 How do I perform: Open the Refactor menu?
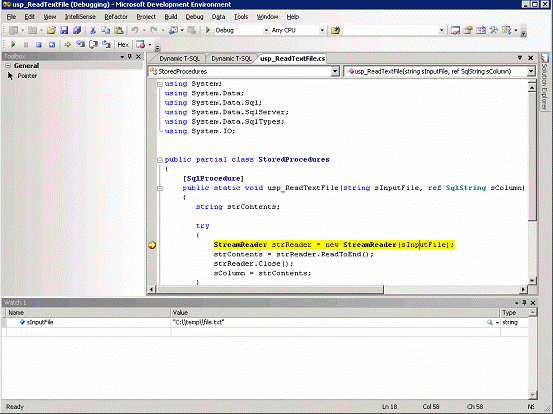click(116, 17)
